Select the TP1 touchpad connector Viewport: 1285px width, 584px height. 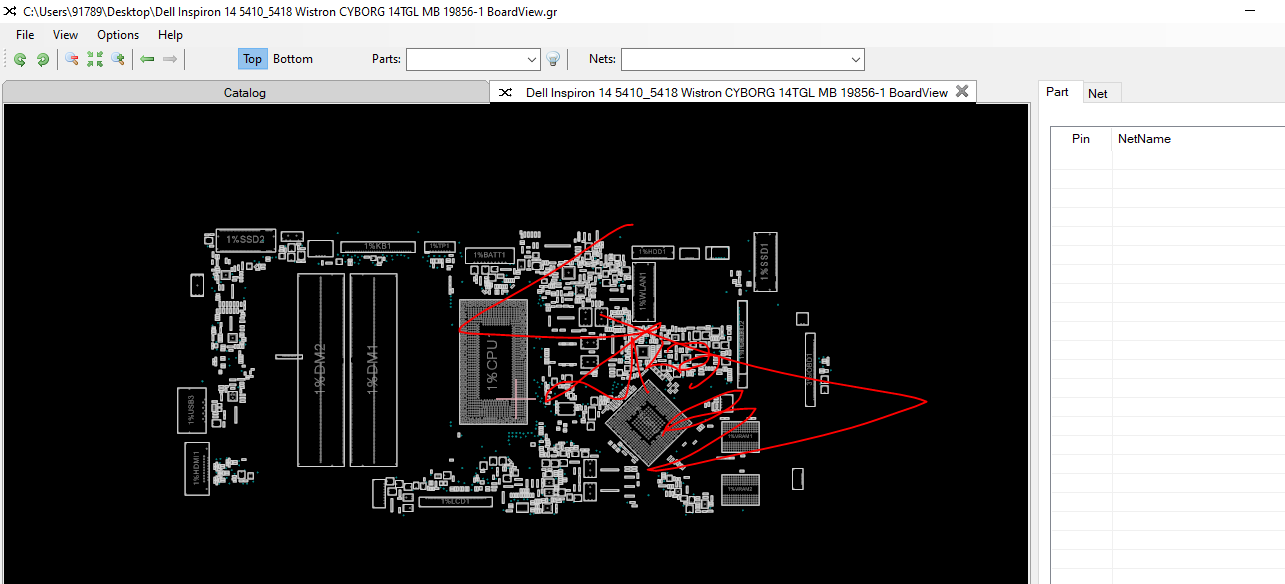pyautogui.click(x=441, y=246)
